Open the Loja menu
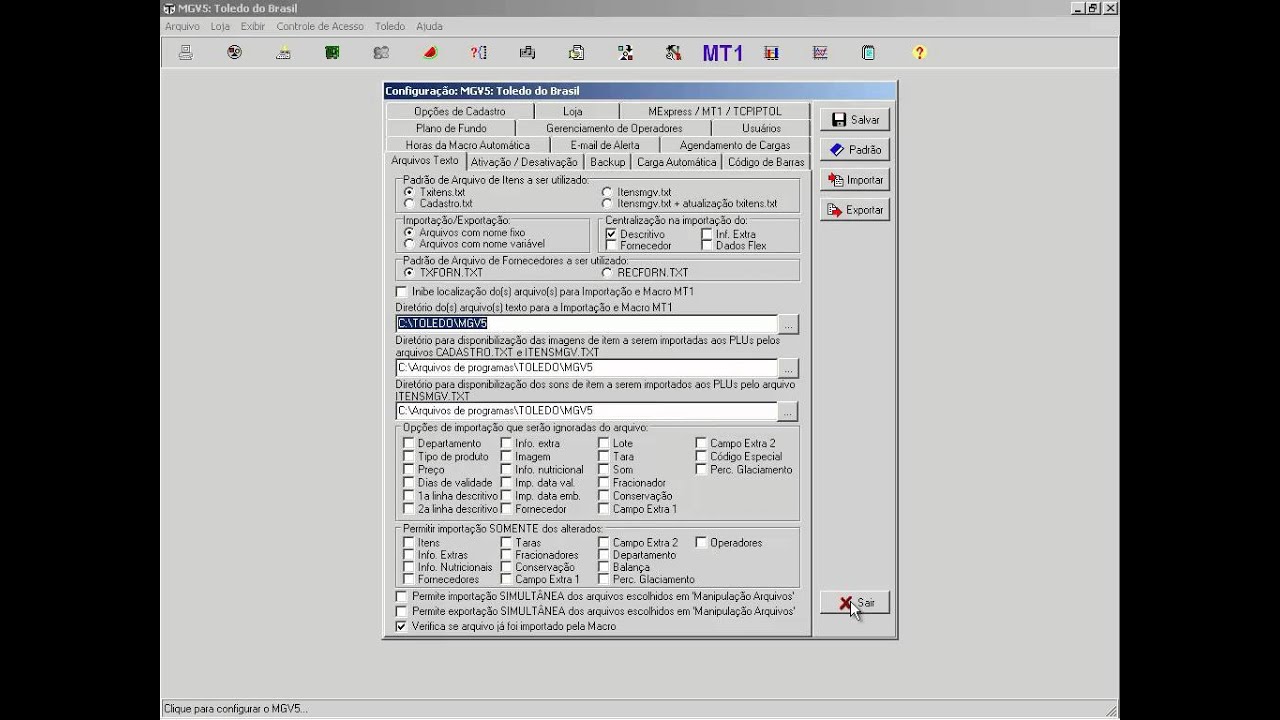This screenshot has height=720, width=1280. (220, 26)
